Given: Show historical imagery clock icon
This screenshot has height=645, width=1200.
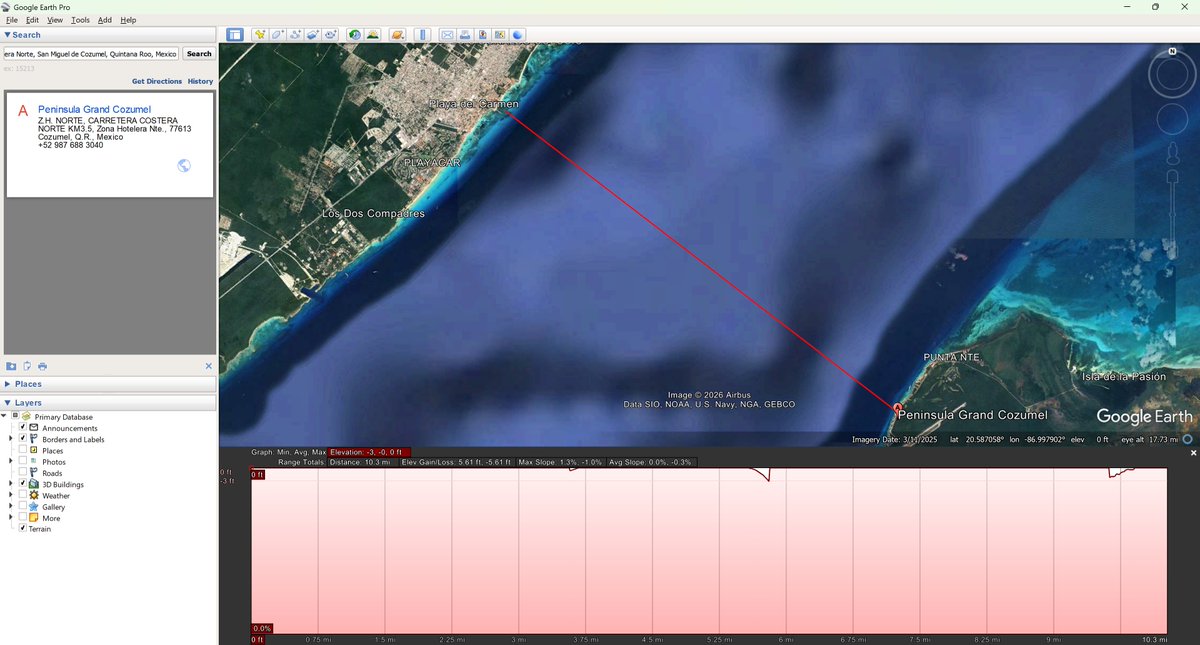Looking at the screenshot, I should point(355,34).
